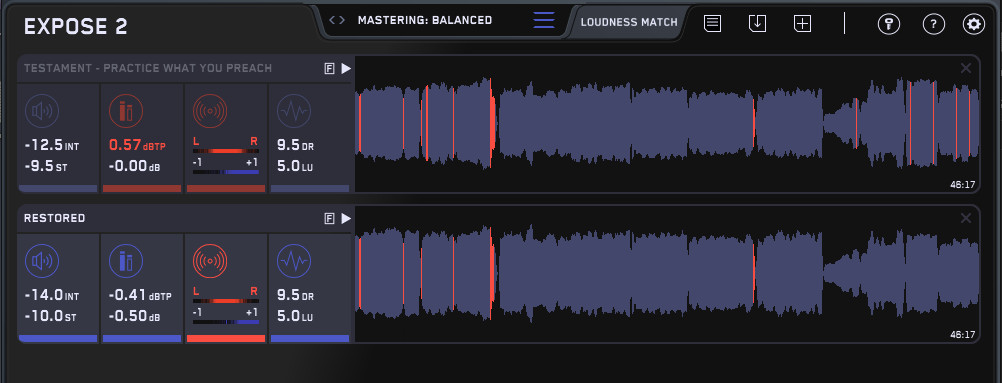Select previous preset with left chevron
The height and width of the screenshot is (383, 1002).
332,20
